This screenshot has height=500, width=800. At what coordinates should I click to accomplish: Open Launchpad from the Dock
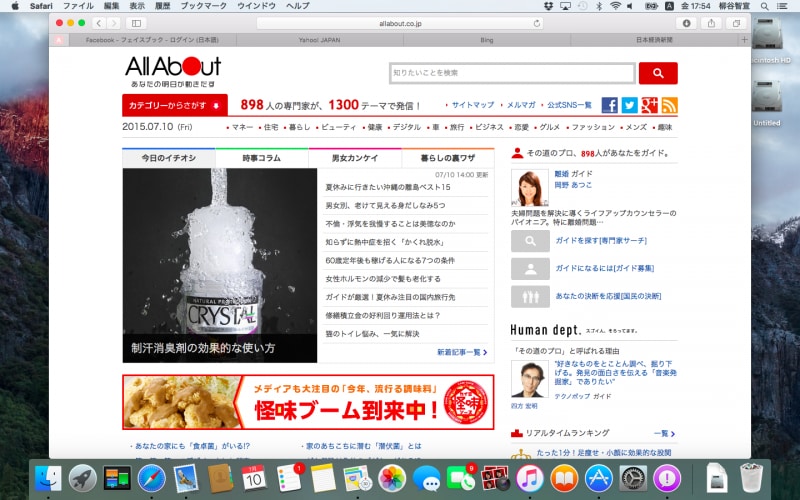83,479
